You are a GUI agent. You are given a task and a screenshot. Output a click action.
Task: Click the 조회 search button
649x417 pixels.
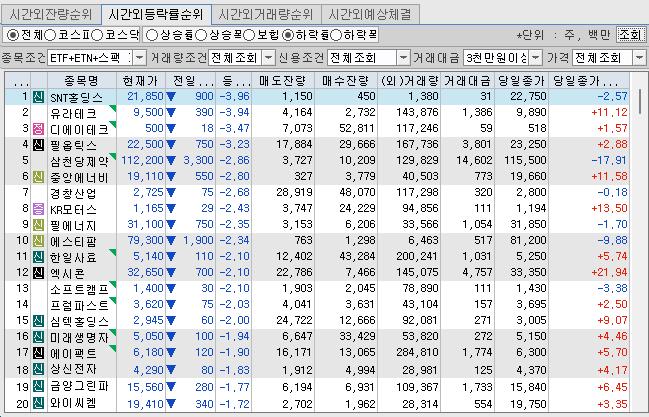click(x=630, y=35)
